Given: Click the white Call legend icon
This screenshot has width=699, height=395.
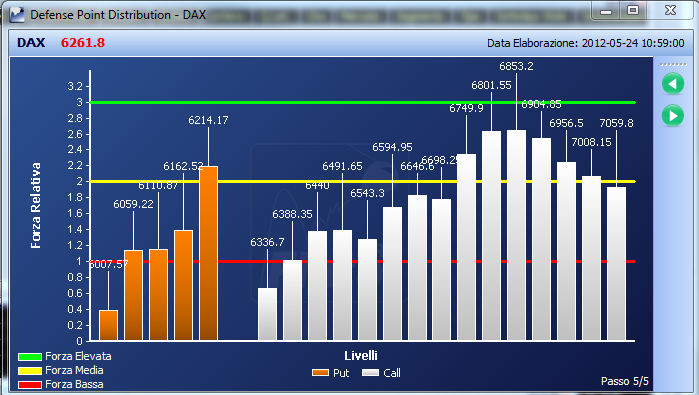Looking at the screenshot, I should [370, 373].
